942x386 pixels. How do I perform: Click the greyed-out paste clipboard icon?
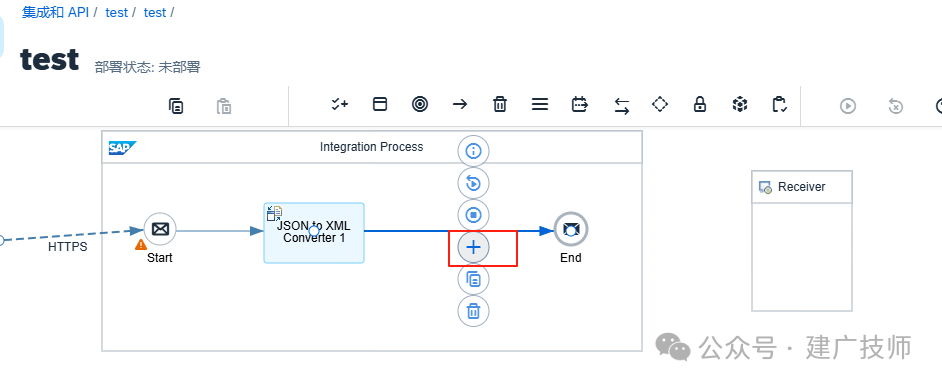pyautogui.click(x=224, y=106)
